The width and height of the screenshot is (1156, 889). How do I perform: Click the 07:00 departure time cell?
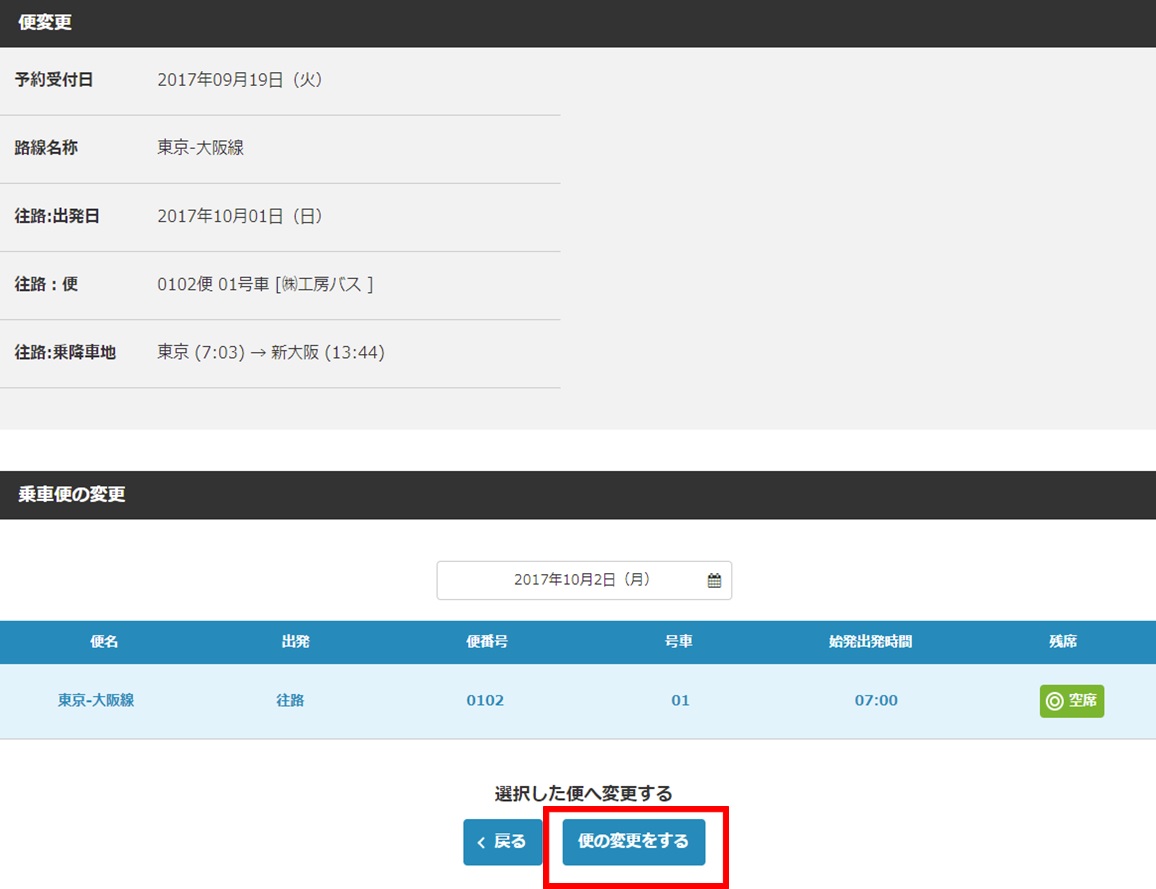click(876, 701)
